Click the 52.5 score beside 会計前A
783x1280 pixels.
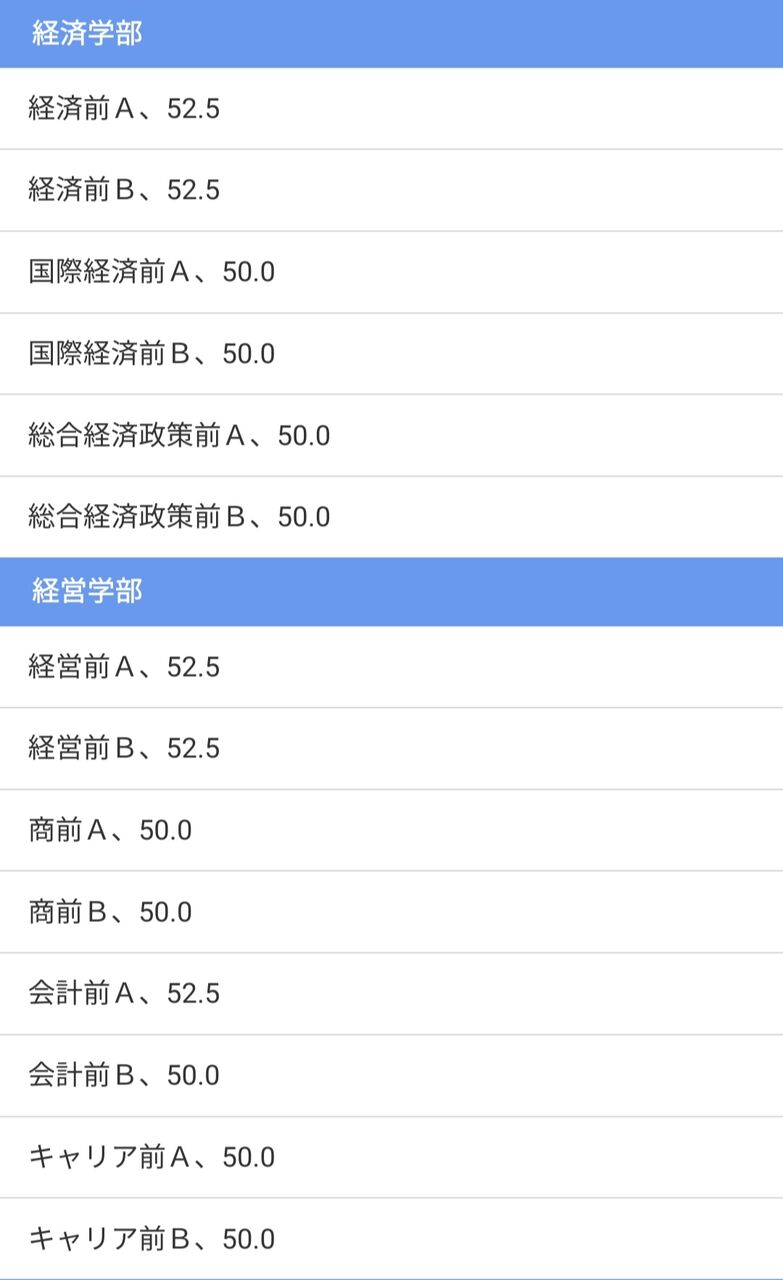pos(193,994)
